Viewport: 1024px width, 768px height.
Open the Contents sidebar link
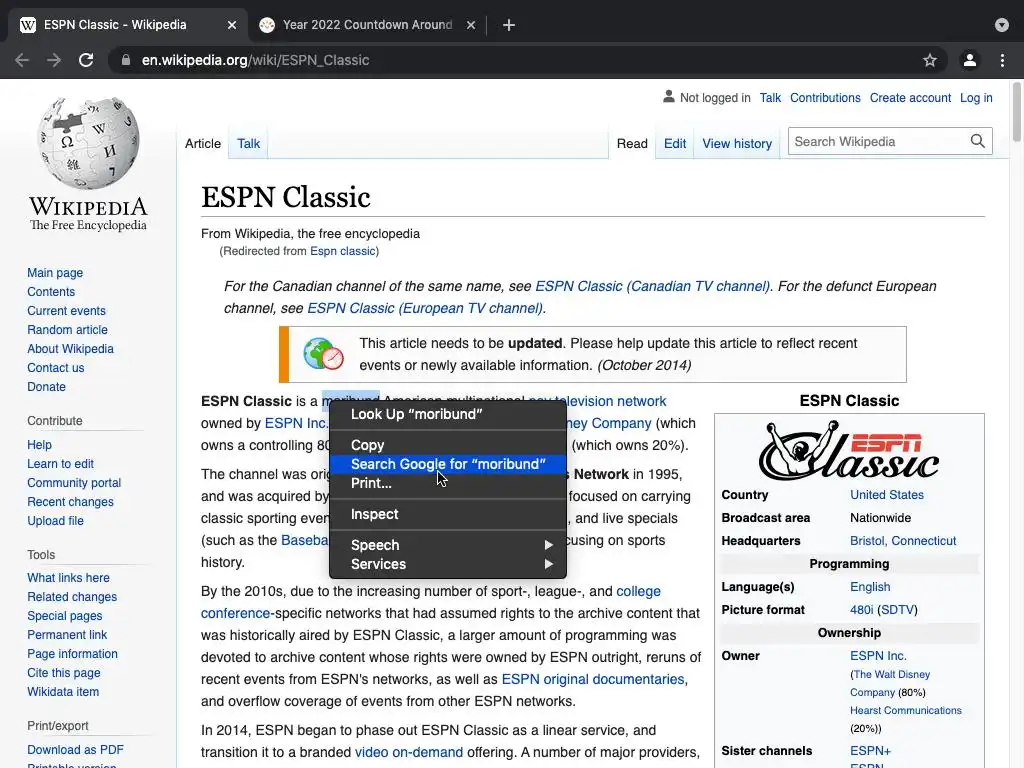coord(51,291)
